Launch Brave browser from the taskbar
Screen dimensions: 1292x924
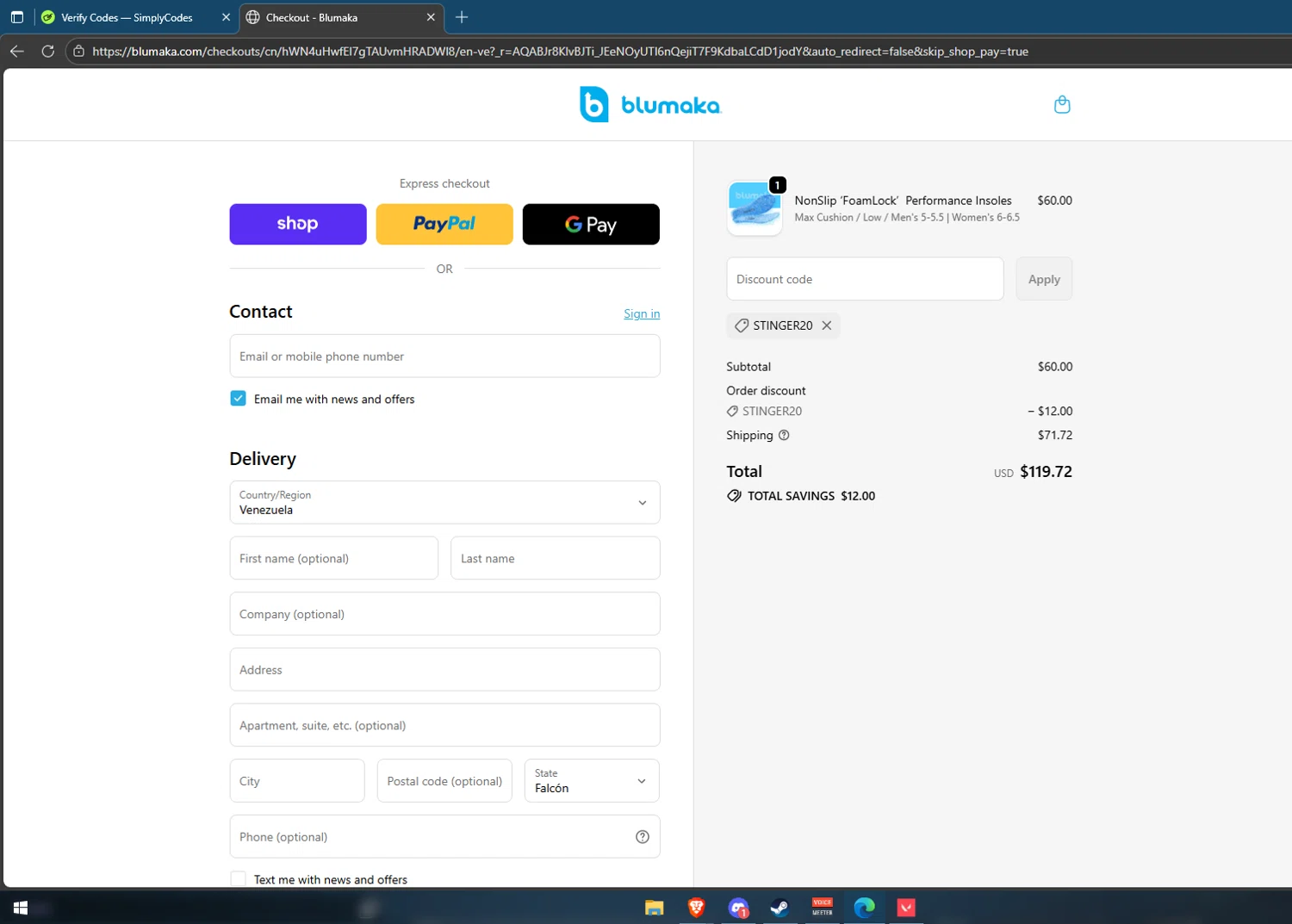[x=696, y=908]
